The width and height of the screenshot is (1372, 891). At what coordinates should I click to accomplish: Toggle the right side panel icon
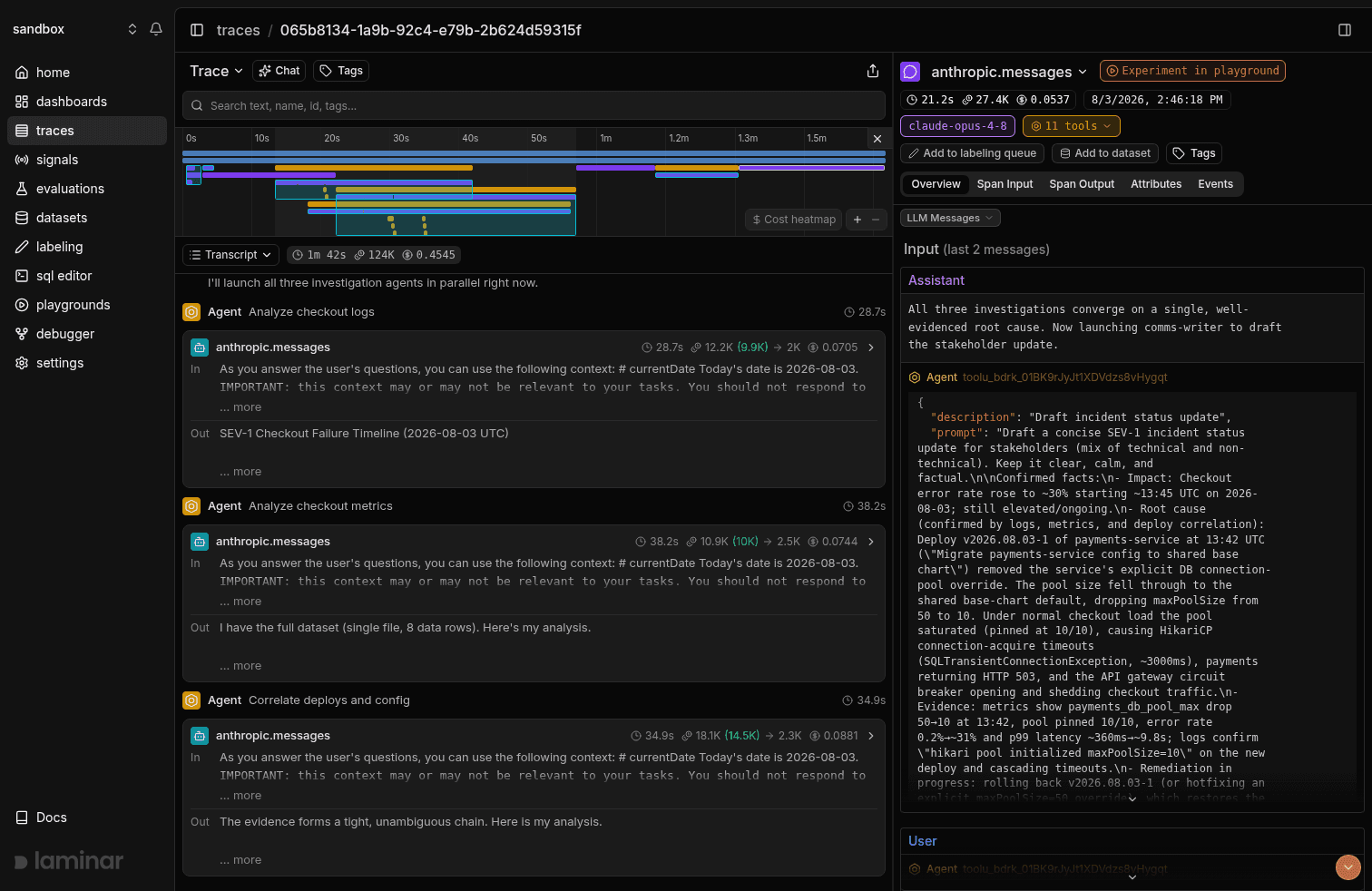click(1345, 30)
